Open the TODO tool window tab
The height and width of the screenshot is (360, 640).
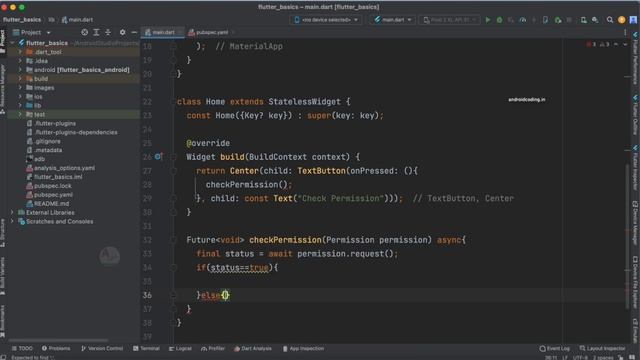coord(22,349)
